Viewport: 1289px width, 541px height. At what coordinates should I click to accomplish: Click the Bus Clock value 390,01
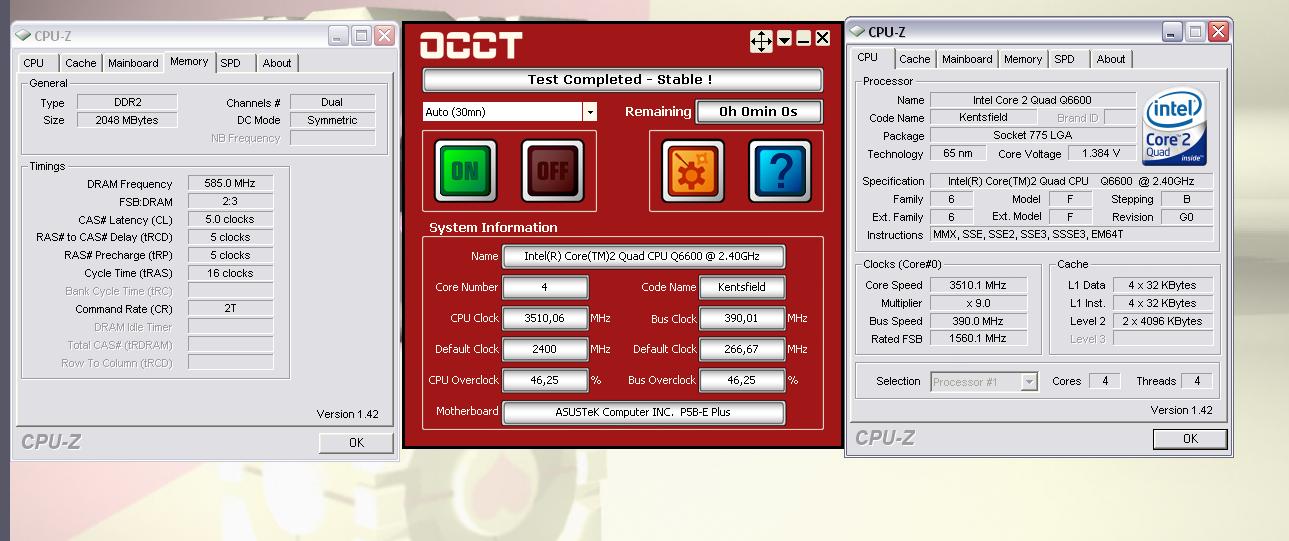[742, 318]
